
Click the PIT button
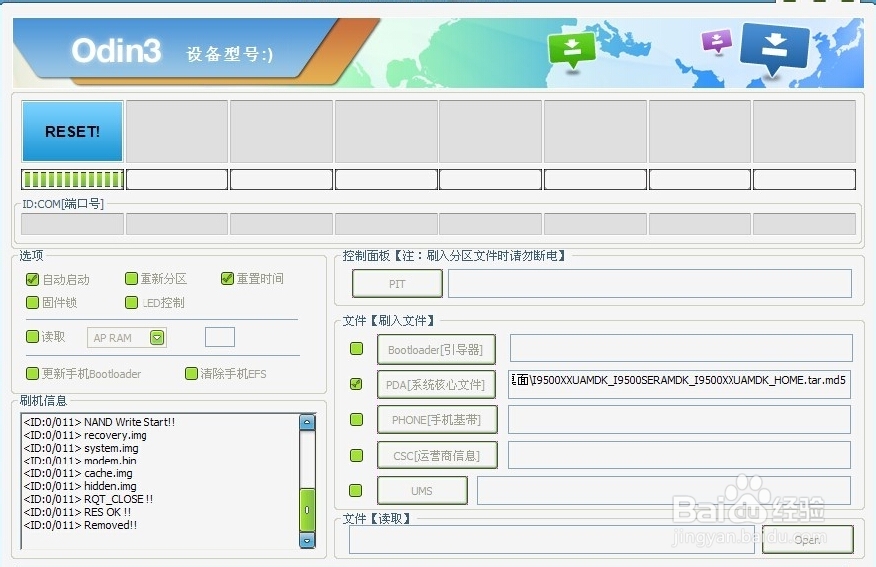pos(397,284)
